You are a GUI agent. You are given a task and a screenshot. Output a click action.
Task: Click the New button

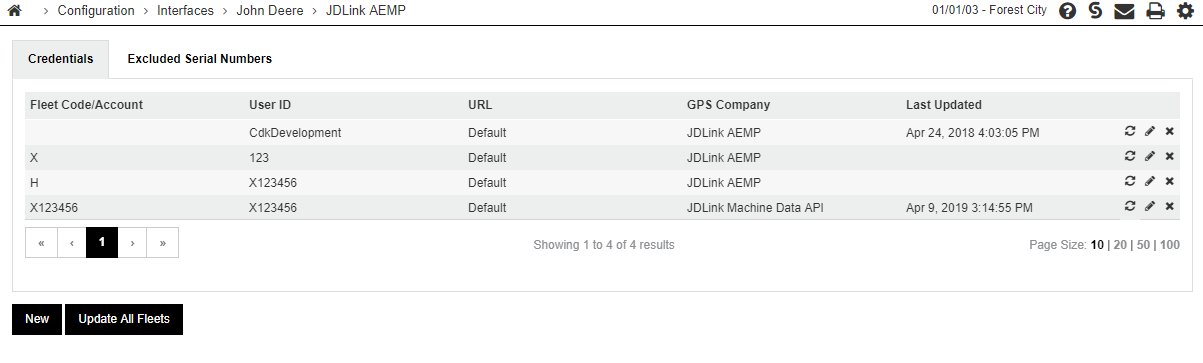point(37,319)
